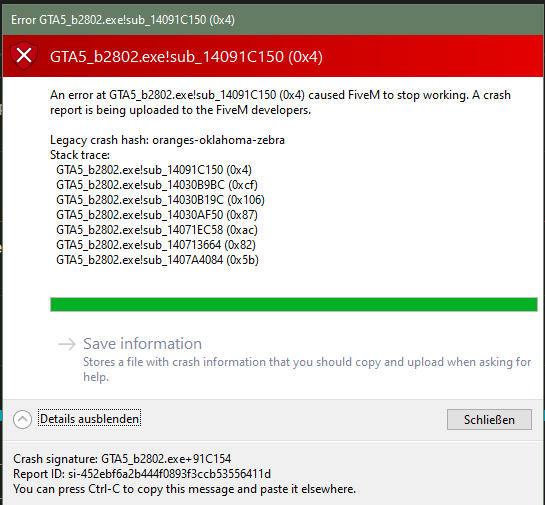Click the Save information arrow icon
The width and height of the screenshot is (545, 505).
tap(67, 344)
